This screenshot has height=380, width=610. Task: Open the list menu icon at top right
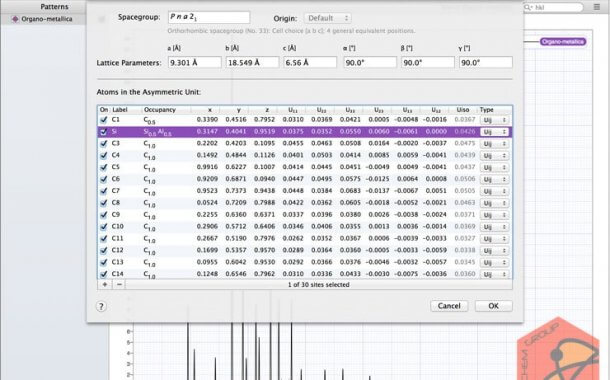(x=596, y=7)
